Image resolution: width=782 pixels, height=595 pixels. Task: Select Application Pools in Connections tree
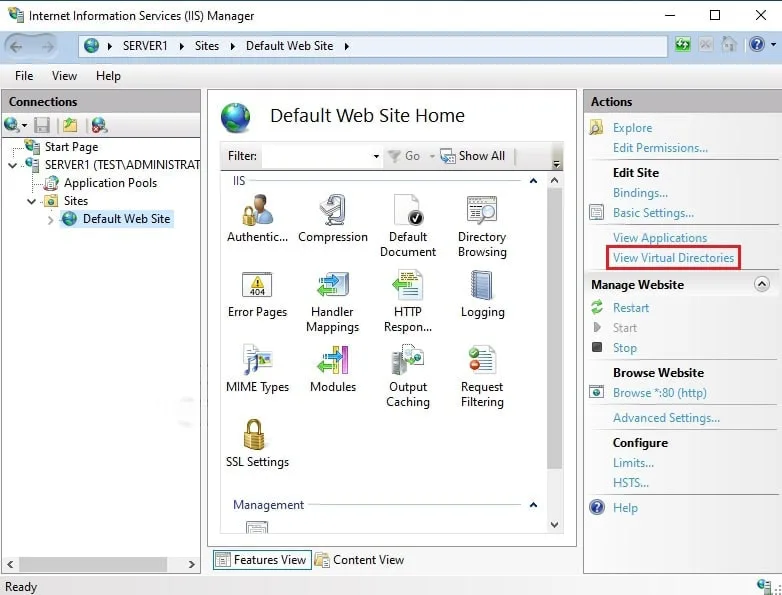coord(110,183)
